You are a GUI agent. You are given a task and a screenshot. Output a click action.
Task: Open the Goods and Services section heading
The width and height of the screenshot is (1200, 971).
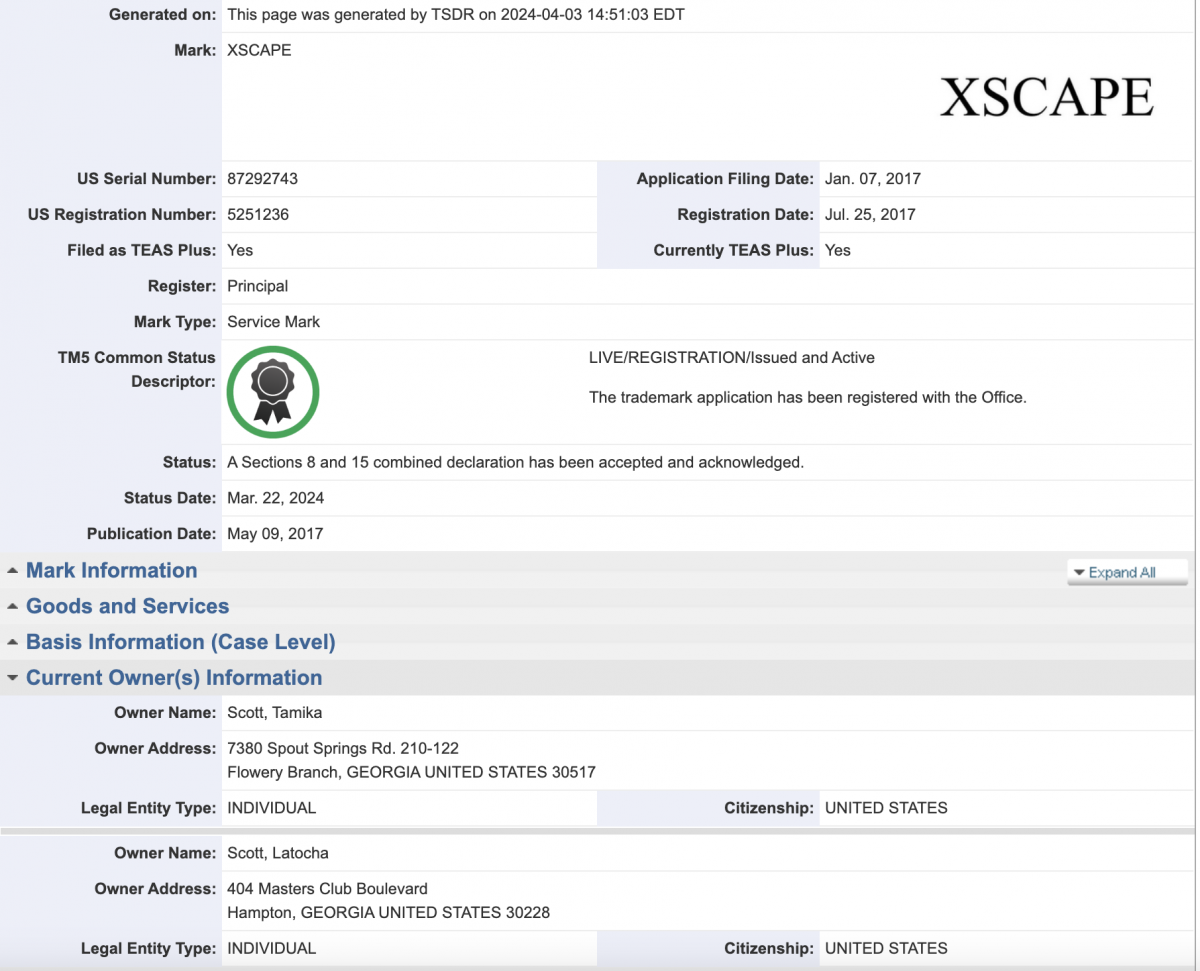(x=127, y=607)
